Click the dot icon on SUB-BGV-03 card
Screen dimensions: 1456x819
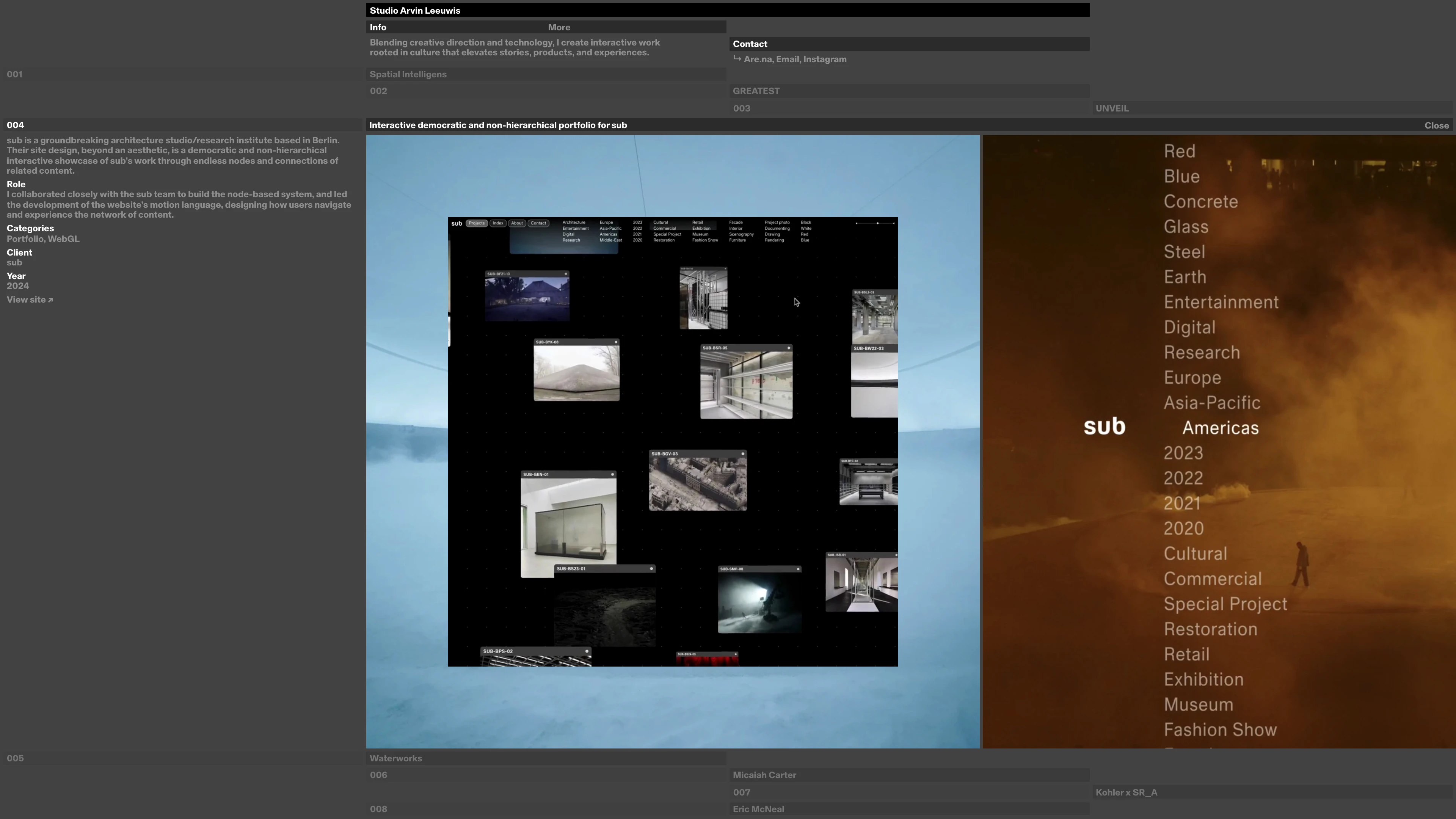coord(743,454)
